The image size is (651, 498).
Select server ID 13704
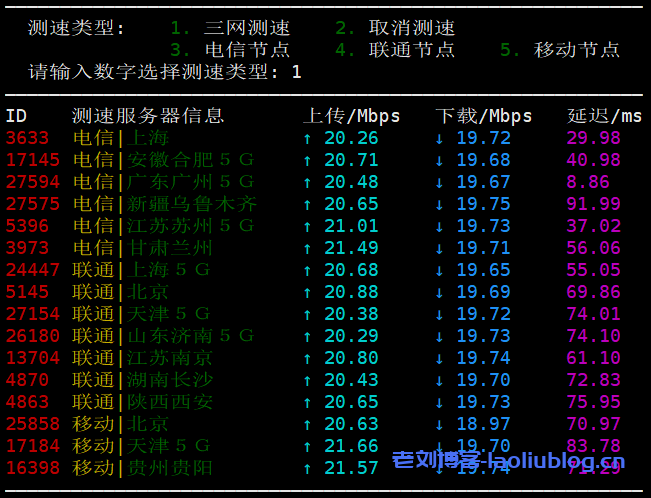[x=33, y=358]
